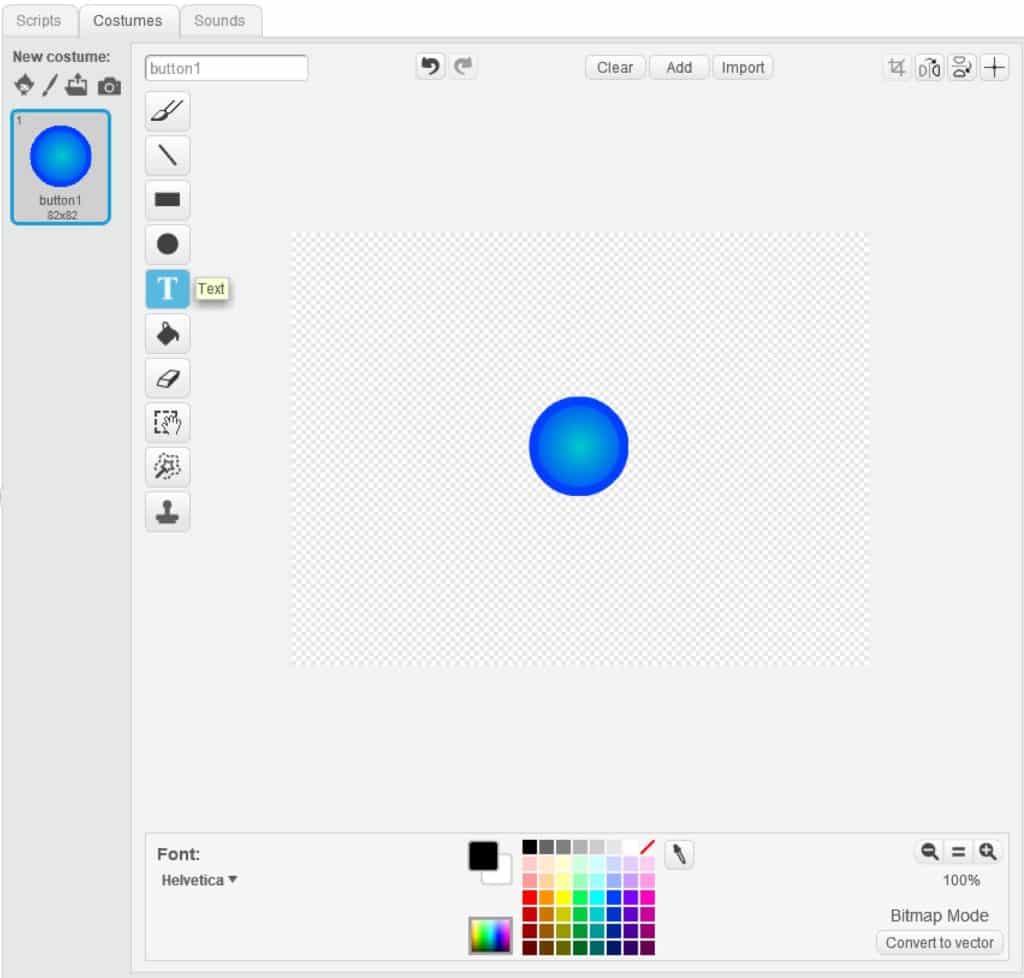The image size is (1024, 978).
Task: Click the Bitmap Mode label
Action: (x=939, y=915)
